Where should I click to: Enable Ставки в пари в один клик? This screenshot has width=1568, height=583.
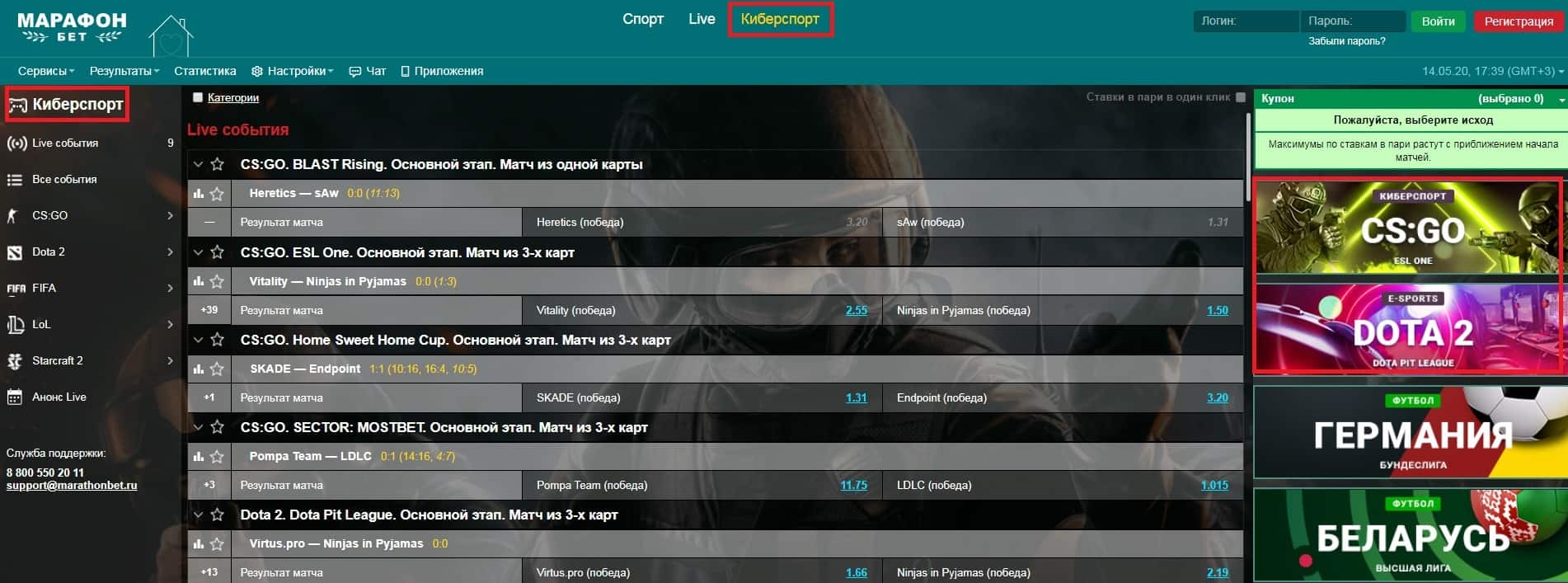coord(1241,97)
